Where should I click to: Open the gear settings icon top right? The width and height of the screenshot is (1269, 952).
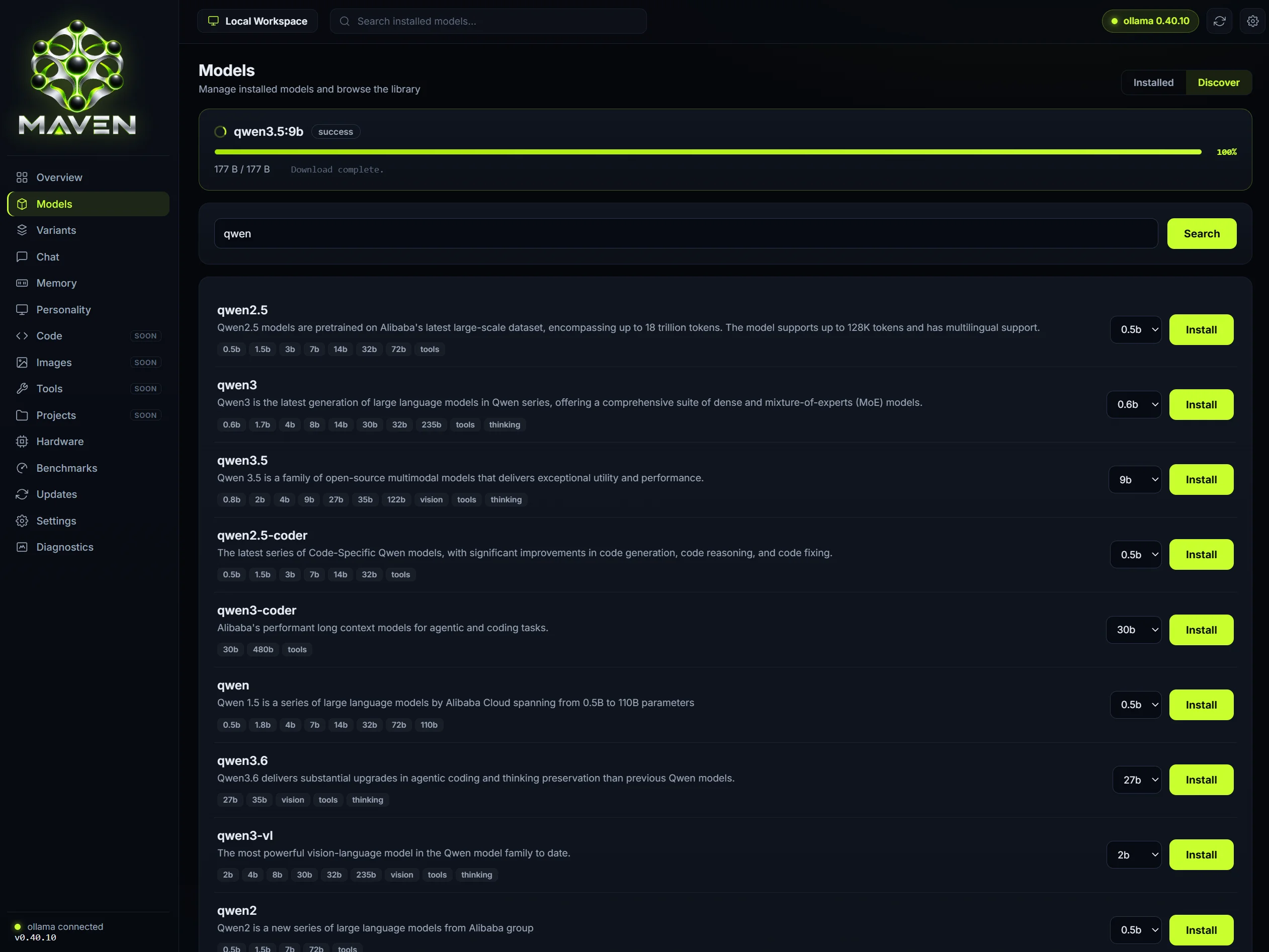pyautogui.click(x=1252, y=21)
